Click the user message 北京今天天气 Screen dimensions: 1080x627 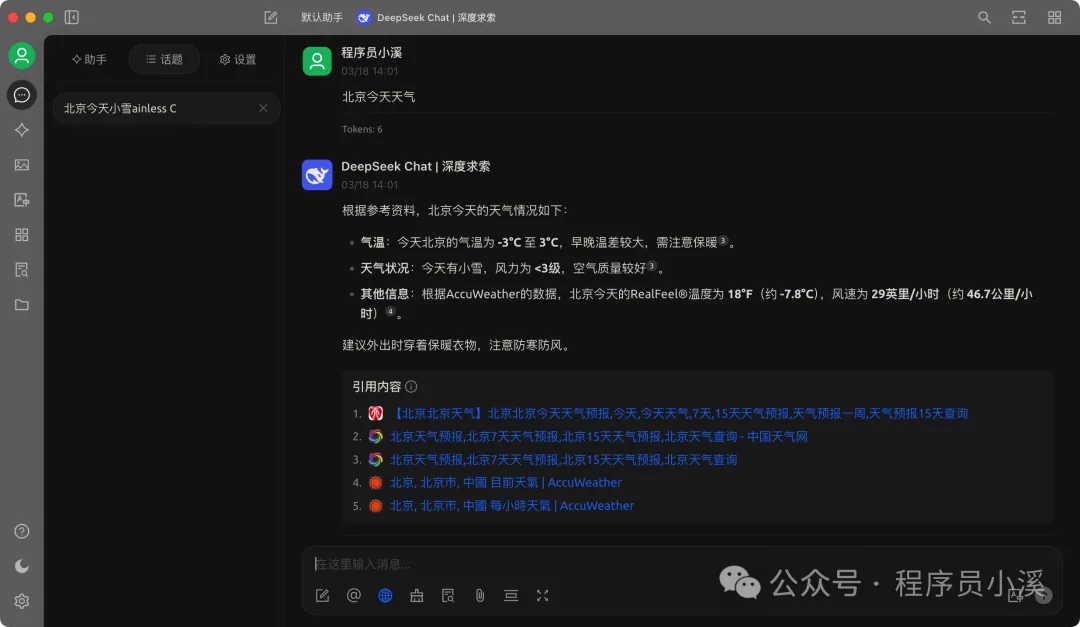click(378, 96)
